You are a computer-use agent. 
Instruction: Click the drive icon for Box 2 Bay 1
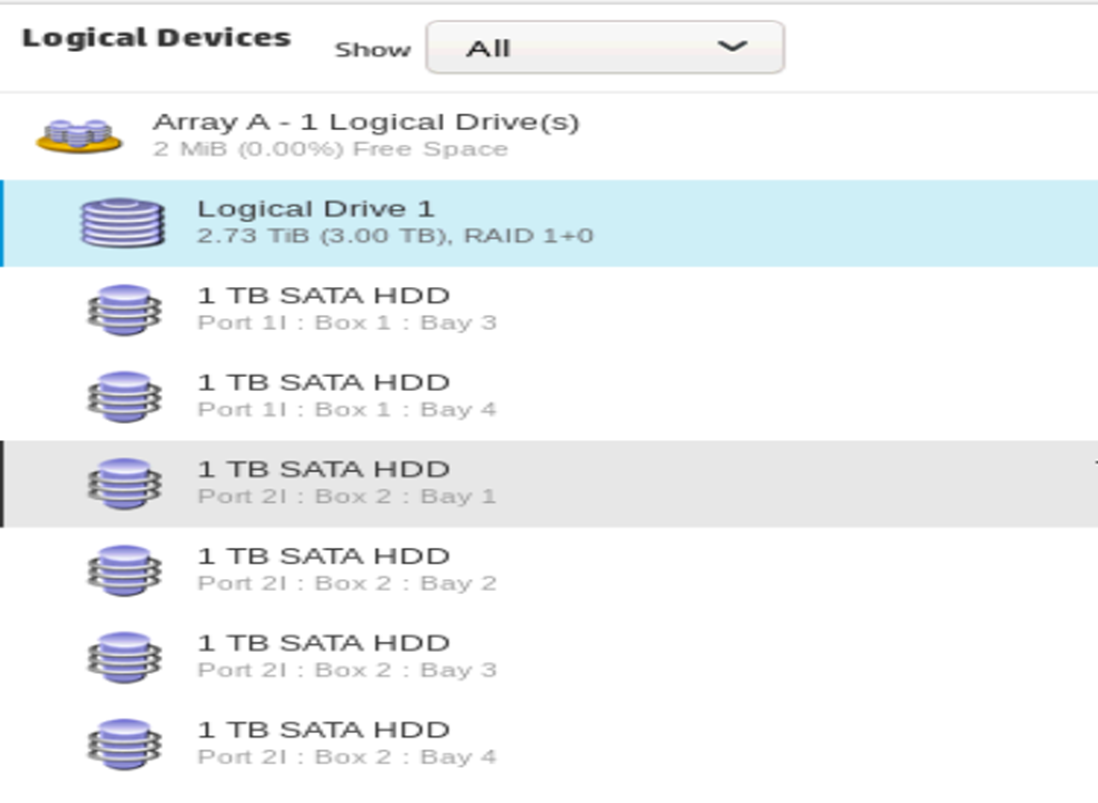124,483
